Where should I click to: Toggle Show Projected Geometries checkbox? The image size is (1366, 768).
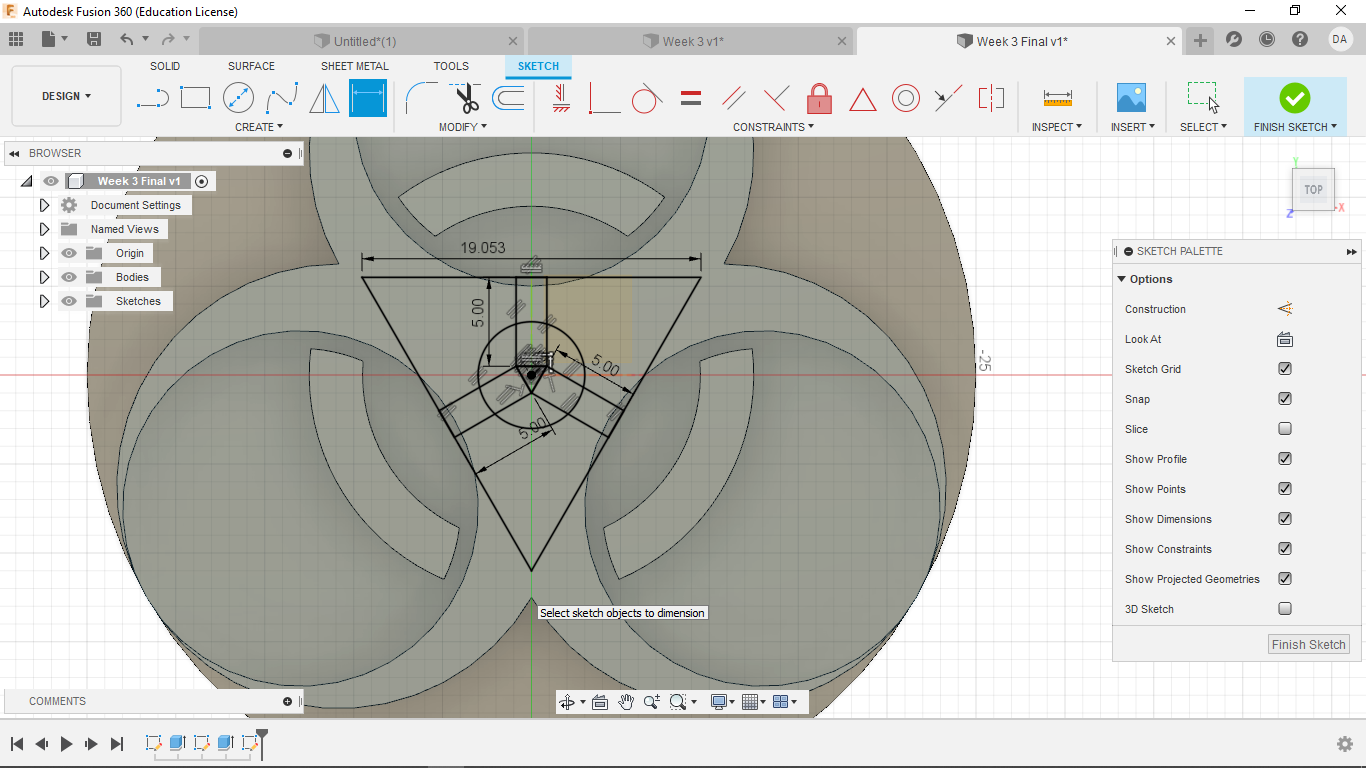click(x=1285, y=579)
